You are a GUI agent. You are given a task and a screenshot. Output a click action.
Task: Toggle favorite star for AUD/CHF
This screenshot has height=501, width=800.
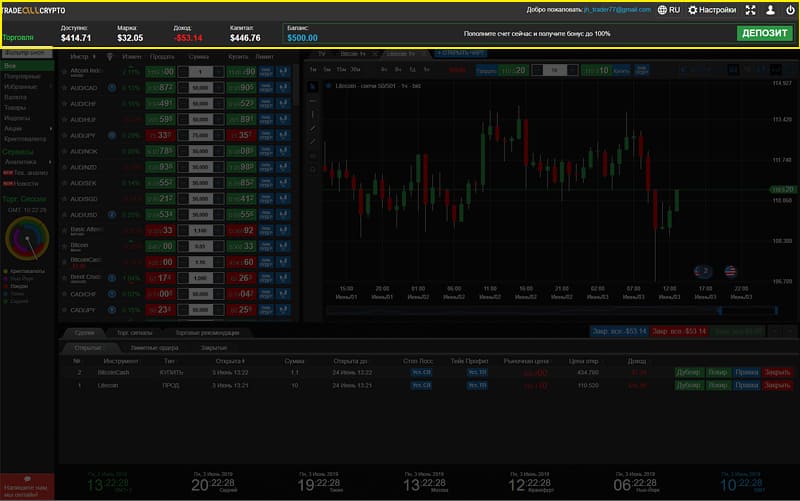(64, 104)
